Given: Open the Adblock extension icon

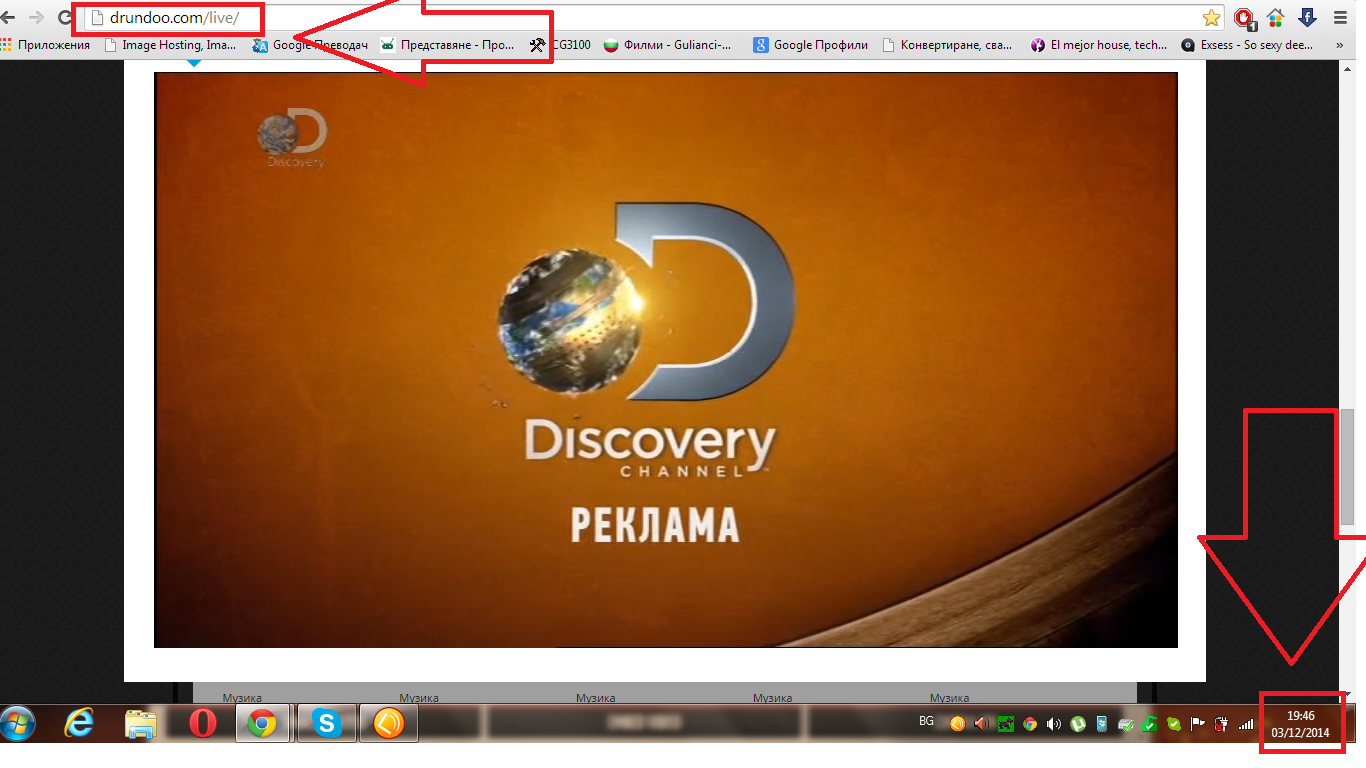Looking at the screenshot, I should pos(1243,18).
